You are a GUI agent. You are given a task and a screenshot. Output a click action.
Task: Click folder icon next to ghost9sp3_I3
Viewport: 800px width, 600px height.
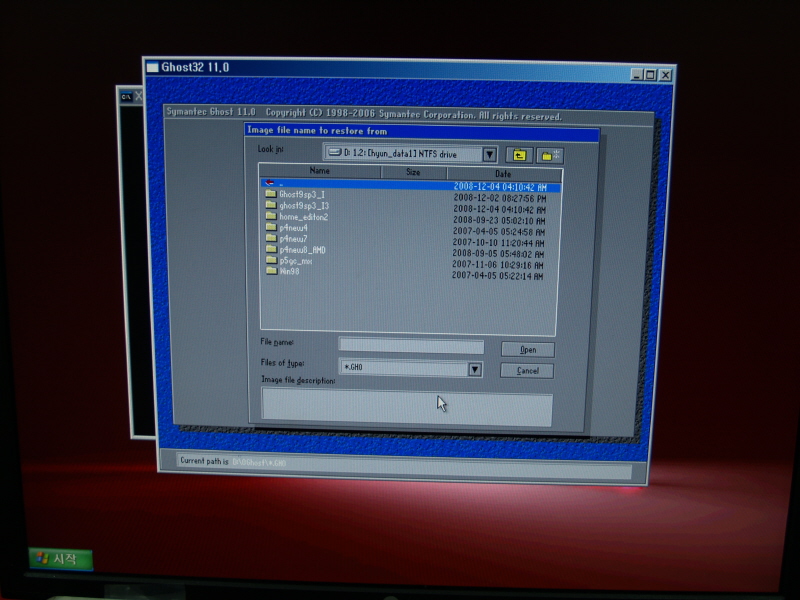tap(270, 205)
